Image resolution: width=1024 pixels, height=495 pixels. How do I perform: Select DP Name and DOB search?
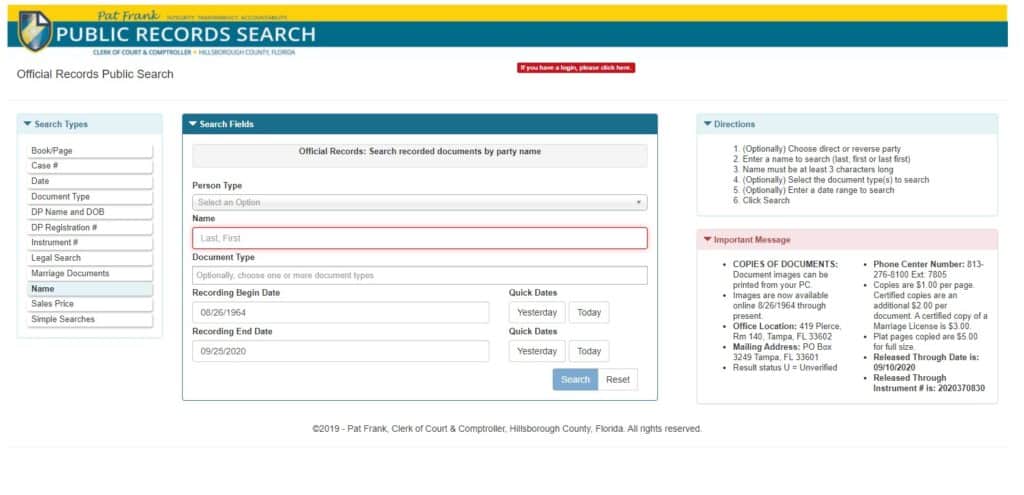coord(90,212)
